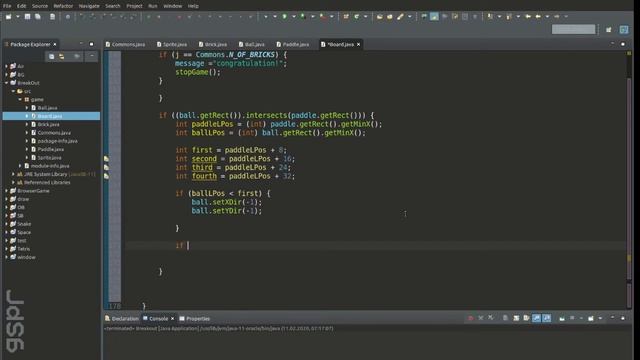This screenshot has height=360, width=640.
Task: Select the Java perspective icon
Action: (x=624, y=29)
